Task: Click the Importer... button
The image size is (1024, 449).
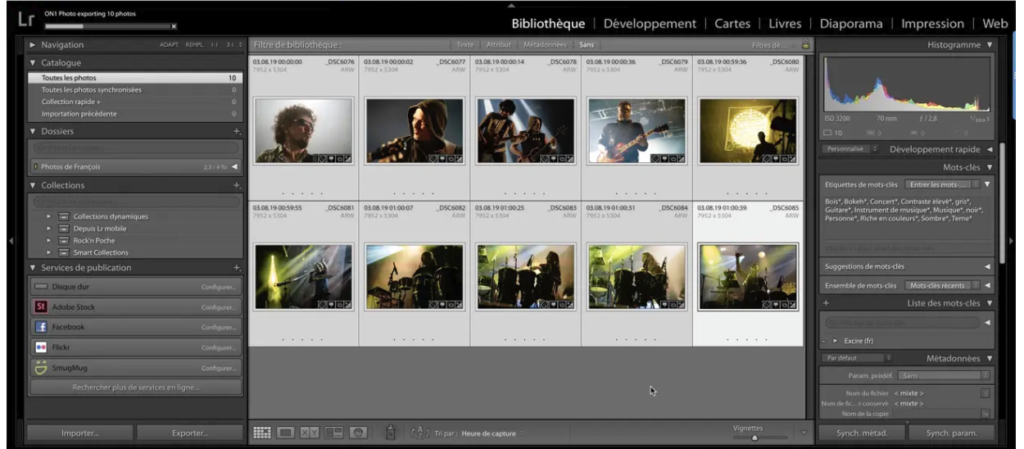Action: click(79, 433)
